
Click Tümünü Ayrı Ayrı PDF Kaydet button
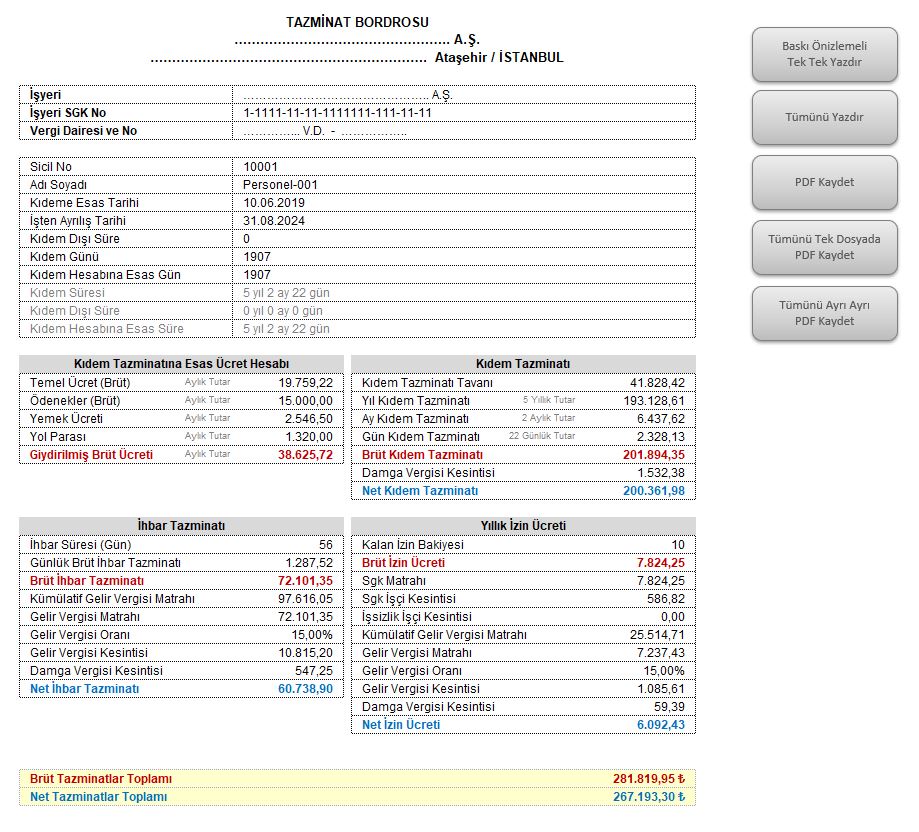click(x=824, y=313)
